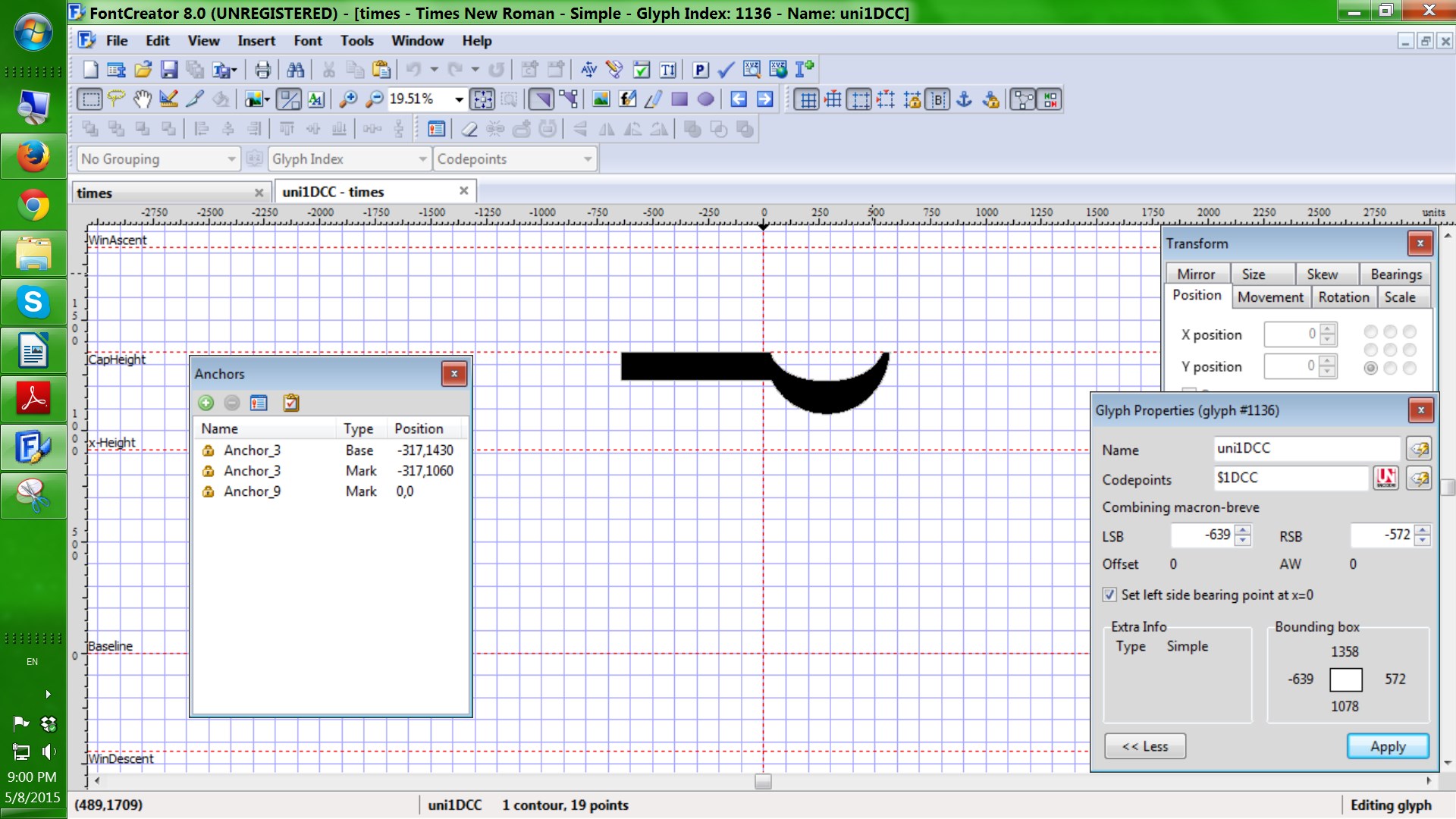Click Apply button in Glyph Properties
This screenshot has width=1456, height=819.
tap(1388, 745)
